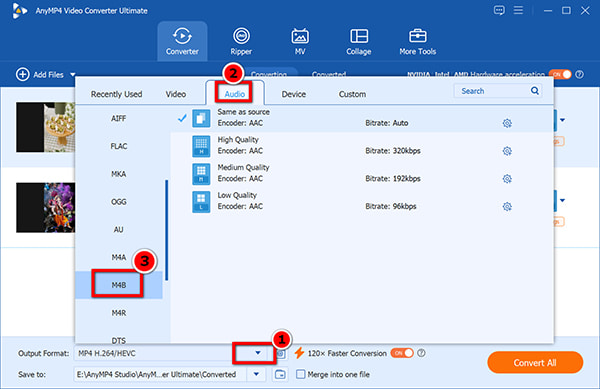Image resolution: width=600 pixels, height=389 pixels.
Task: Click the Convert All button
Action: coord(535,363)
